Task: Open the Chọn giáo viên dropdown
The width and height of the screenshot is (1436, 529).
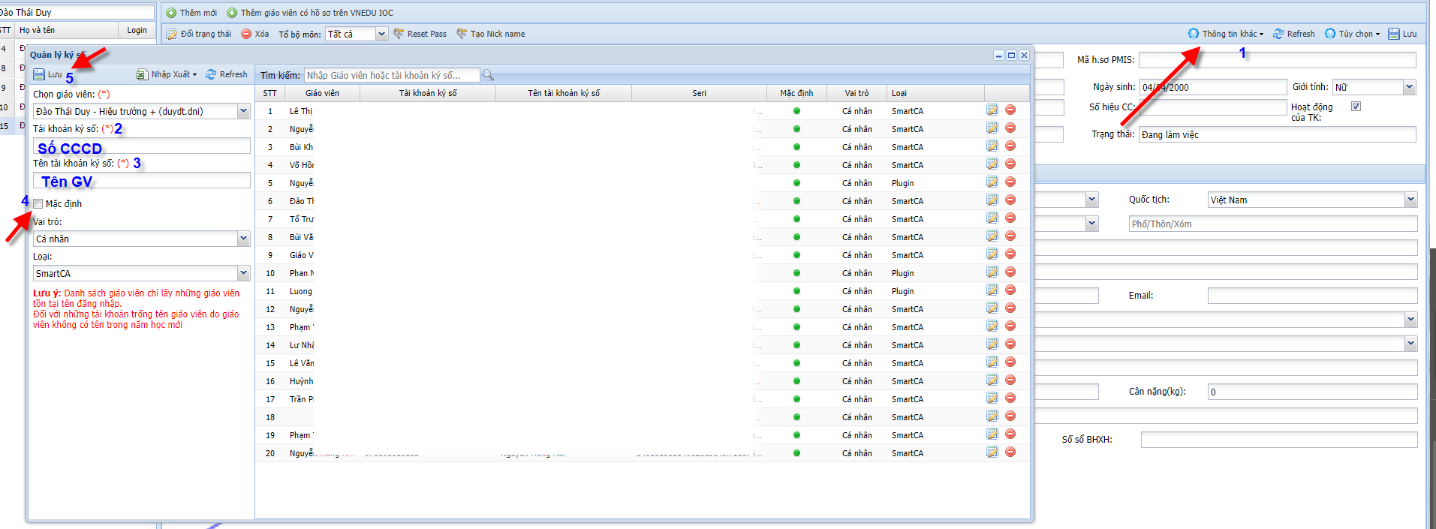Action: [x=243, y=112]
